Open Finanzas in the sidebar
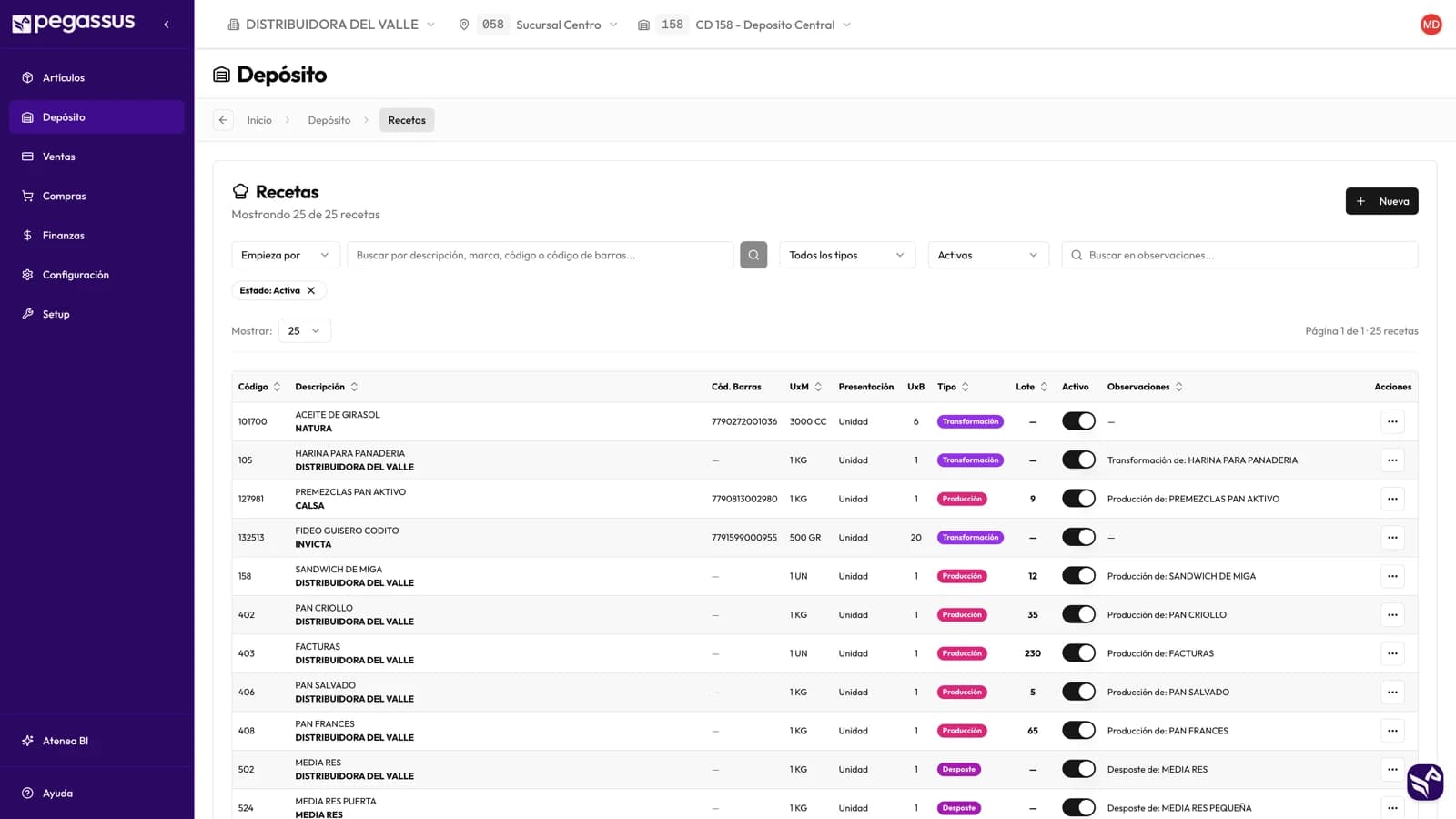1456x819 pixels. point(96,236)
